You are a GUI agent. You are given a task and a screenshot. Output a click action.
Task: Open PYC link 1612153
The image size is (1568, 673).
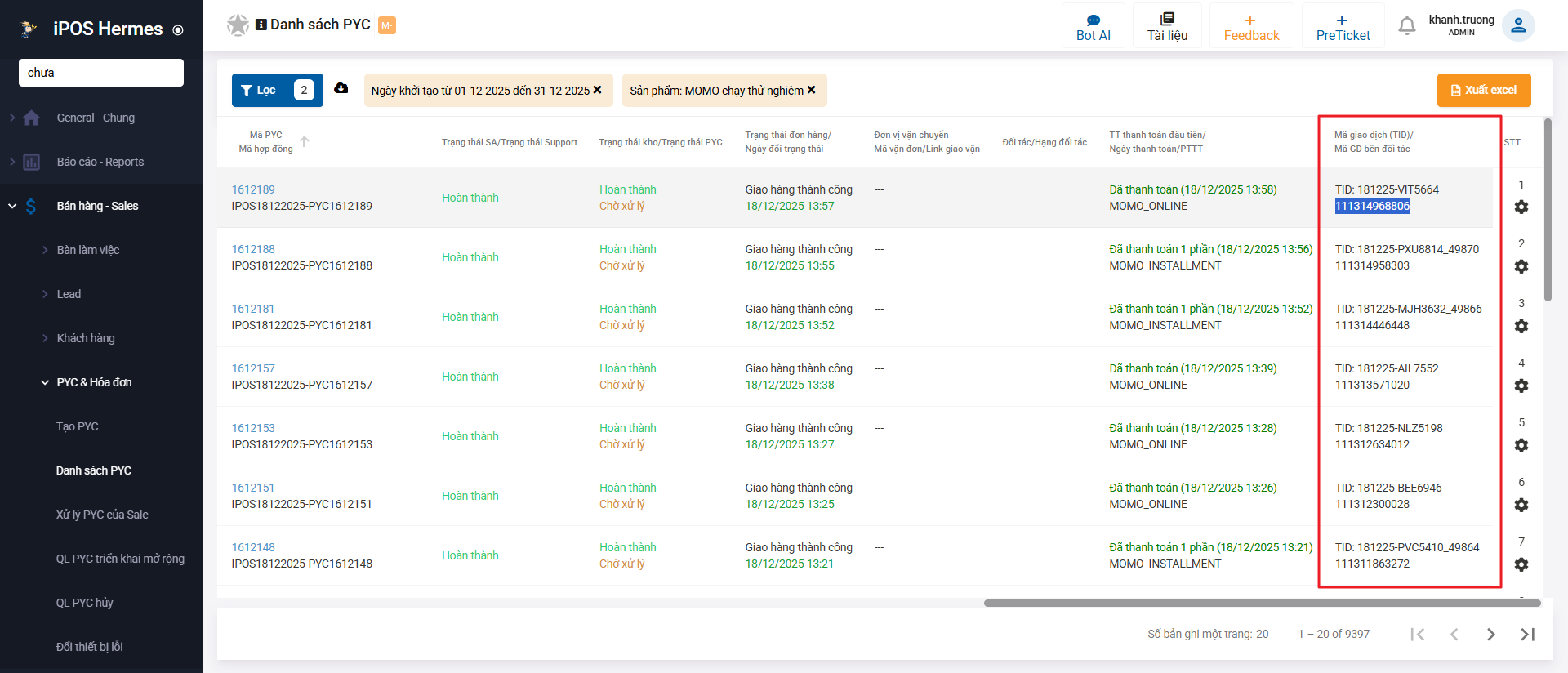253,428
